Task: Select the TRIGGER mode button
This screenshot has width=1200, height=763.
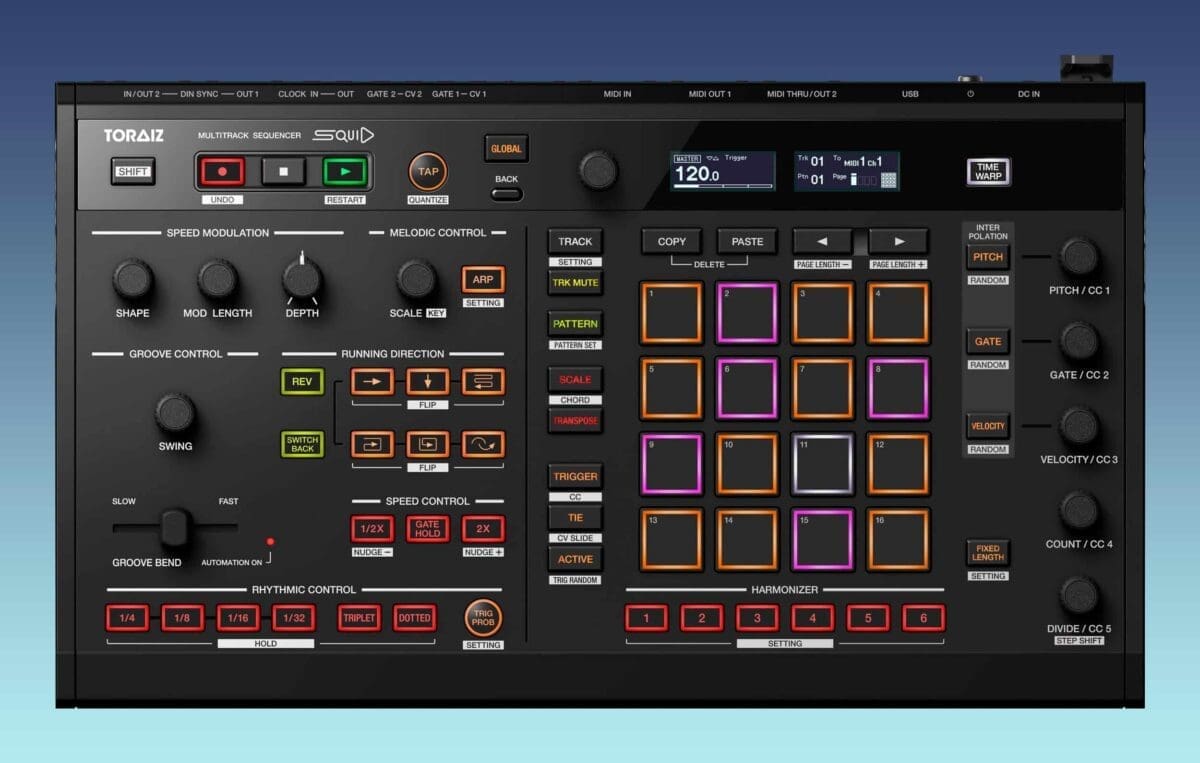Action: (575, 476)
